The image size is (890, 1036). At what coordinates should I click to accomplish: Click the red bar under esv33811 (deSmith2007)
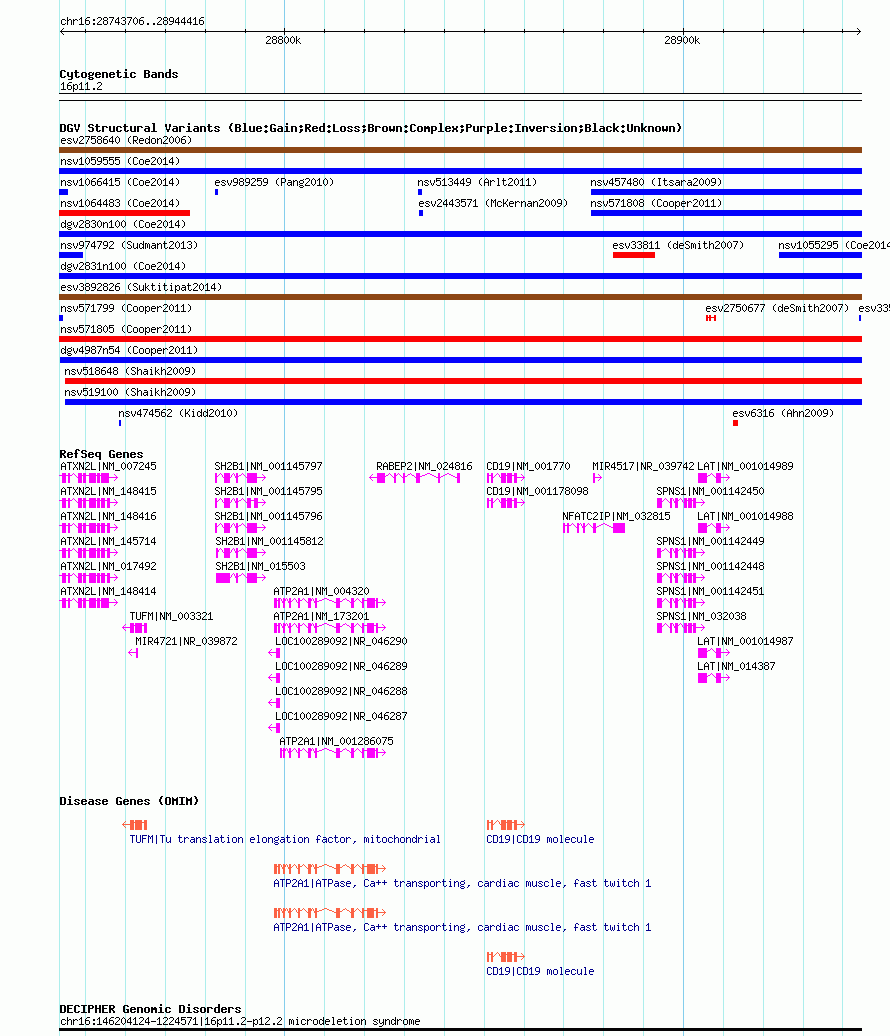coord(634,255)
